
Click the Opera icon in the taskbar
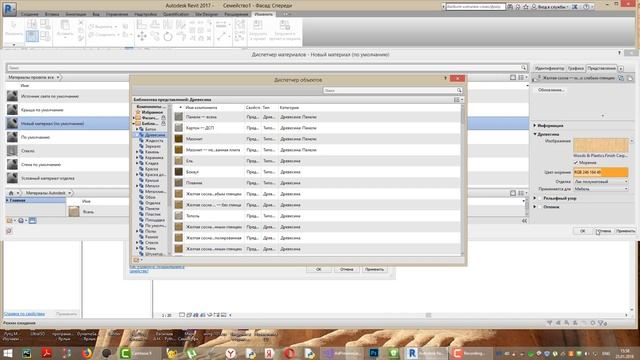click(289, 353)
